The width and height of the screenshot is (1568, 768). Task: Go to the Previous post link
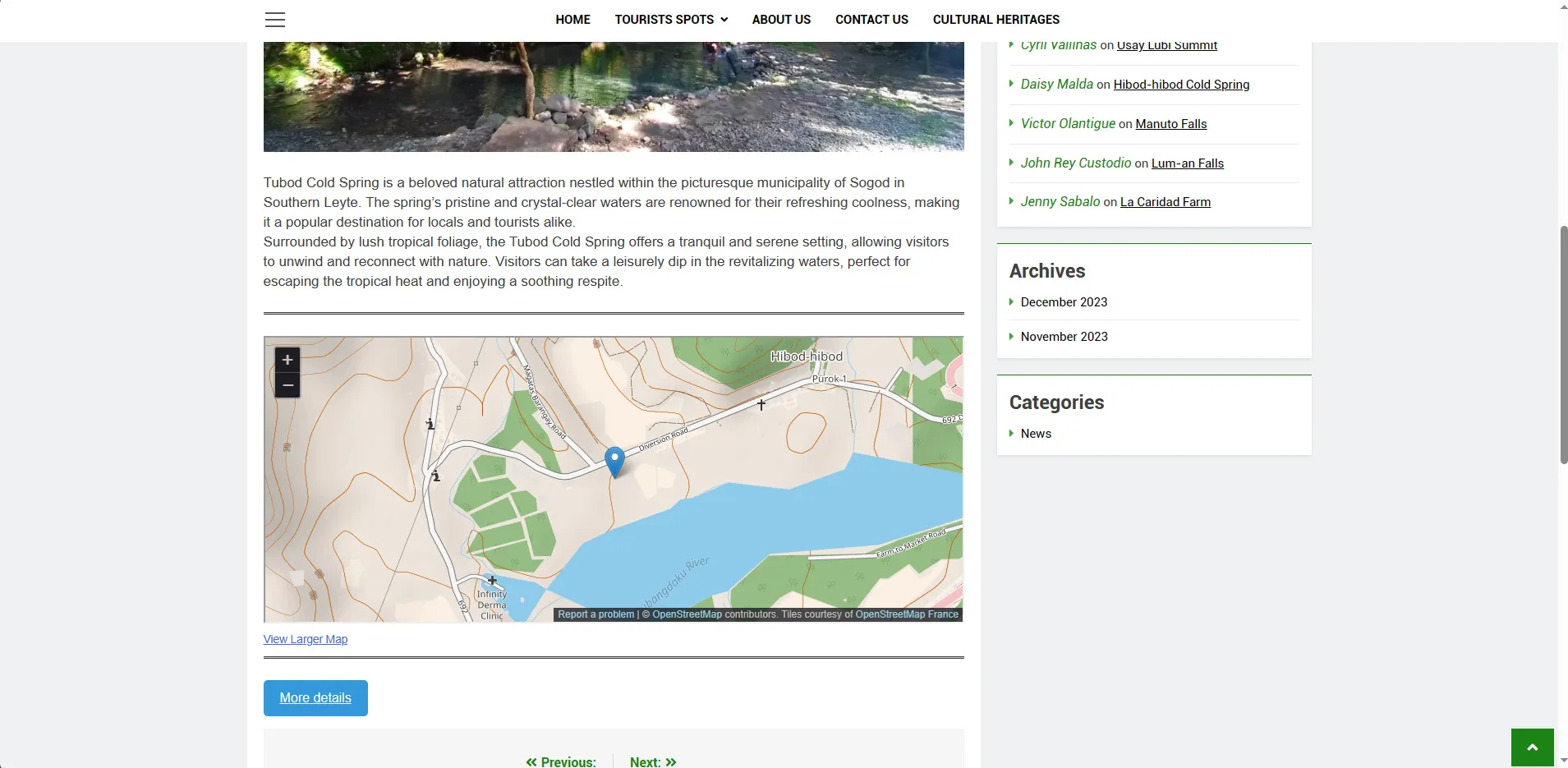tap(561, 762)
